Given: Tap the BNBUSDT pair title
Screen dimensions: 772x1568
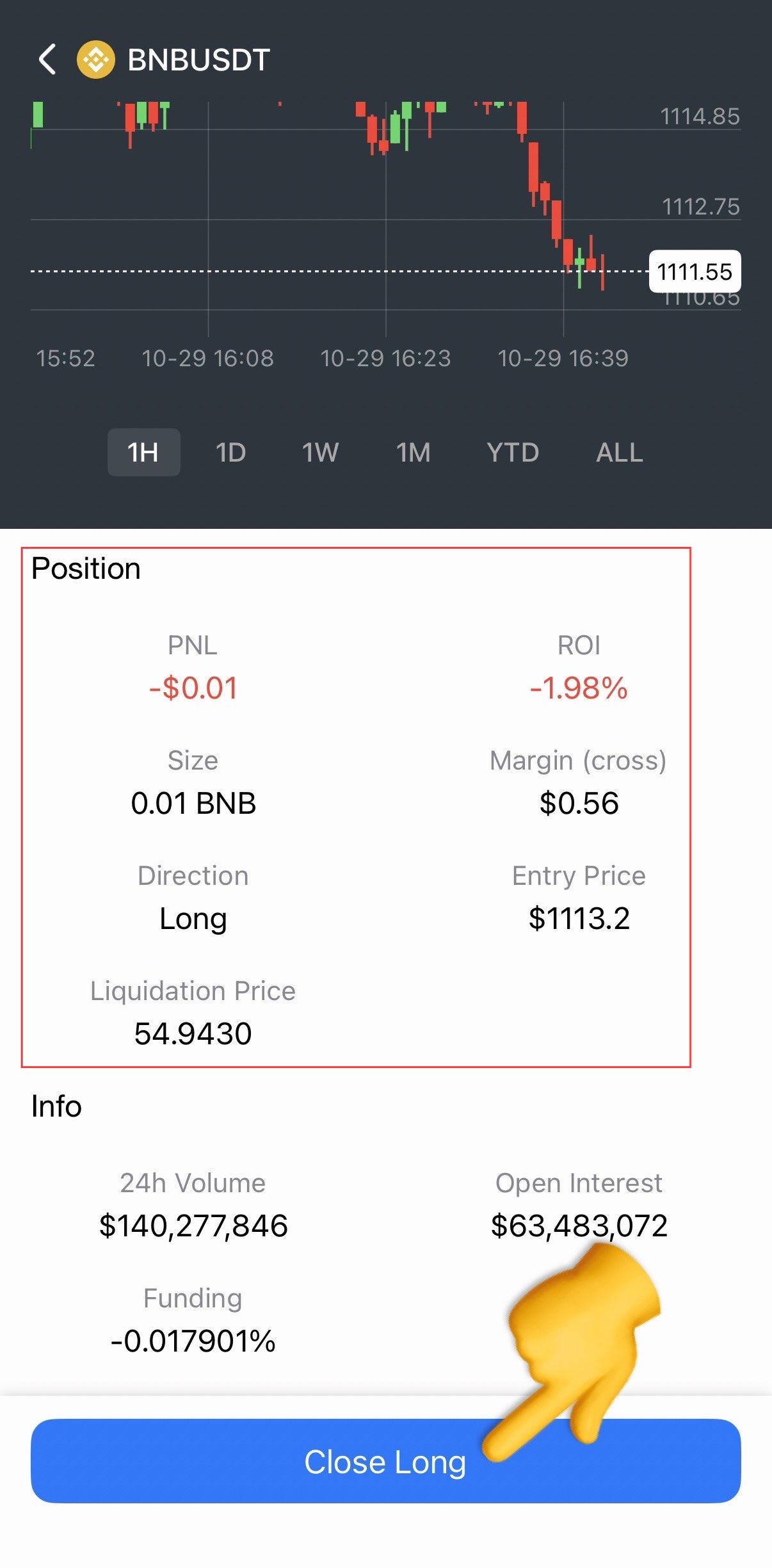Looking at the screenshot, I should tap(198, 60).
